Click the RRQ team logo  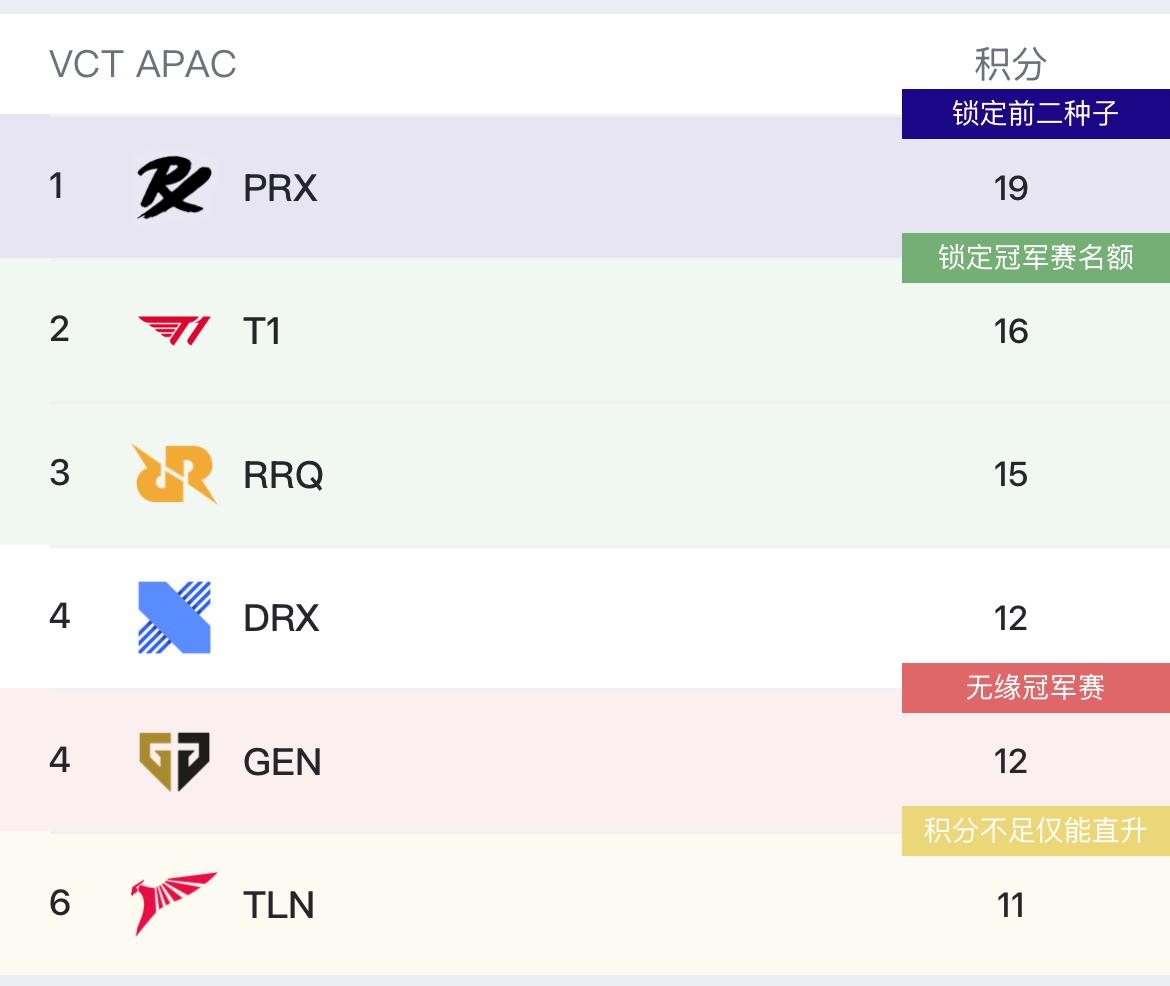[x=174, y=474]
